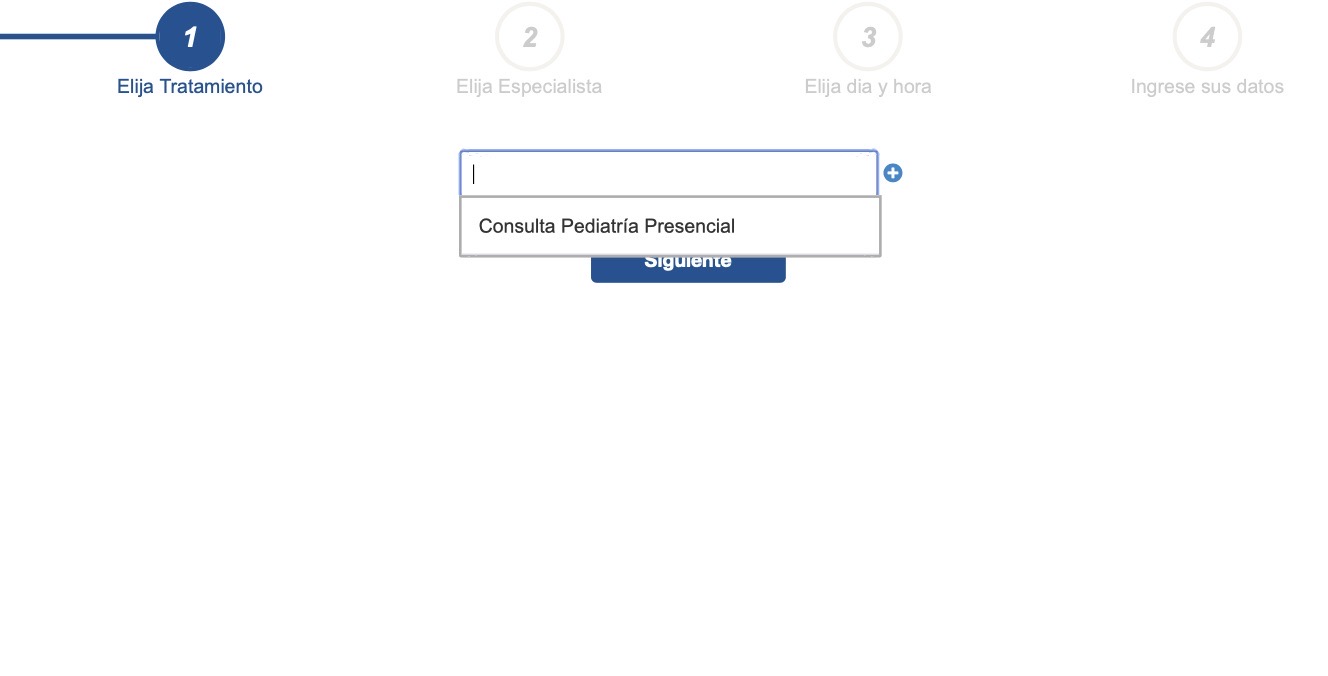Click the blue plus icon beside treatment field
This screenshot has height=676, width=1328.
point(893,173)
